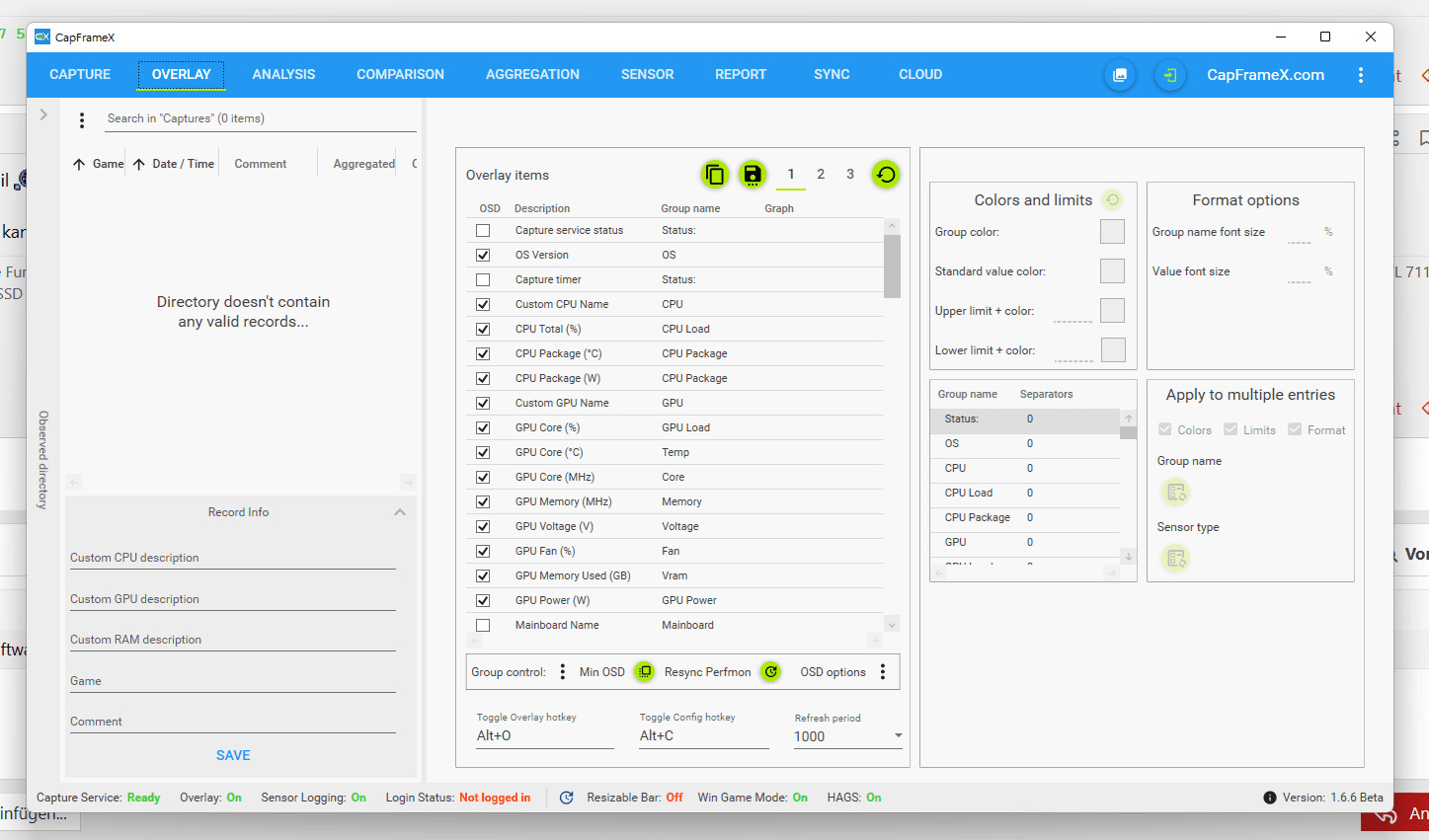Uncheck OS Version OSD checkbox
1429x840 pixels.
[483, 255]
